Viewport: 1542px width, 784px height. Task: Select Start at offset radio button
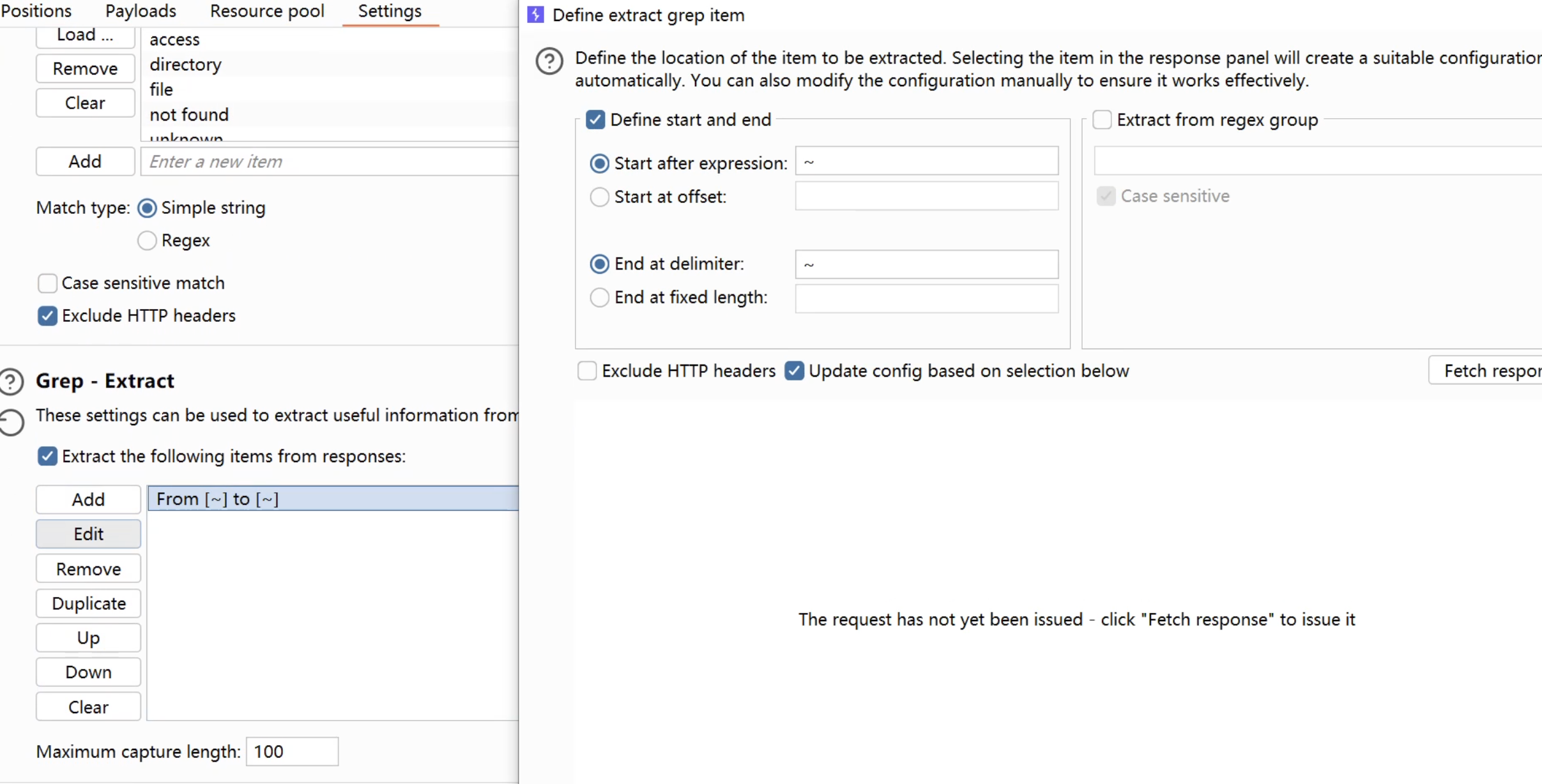599,197
